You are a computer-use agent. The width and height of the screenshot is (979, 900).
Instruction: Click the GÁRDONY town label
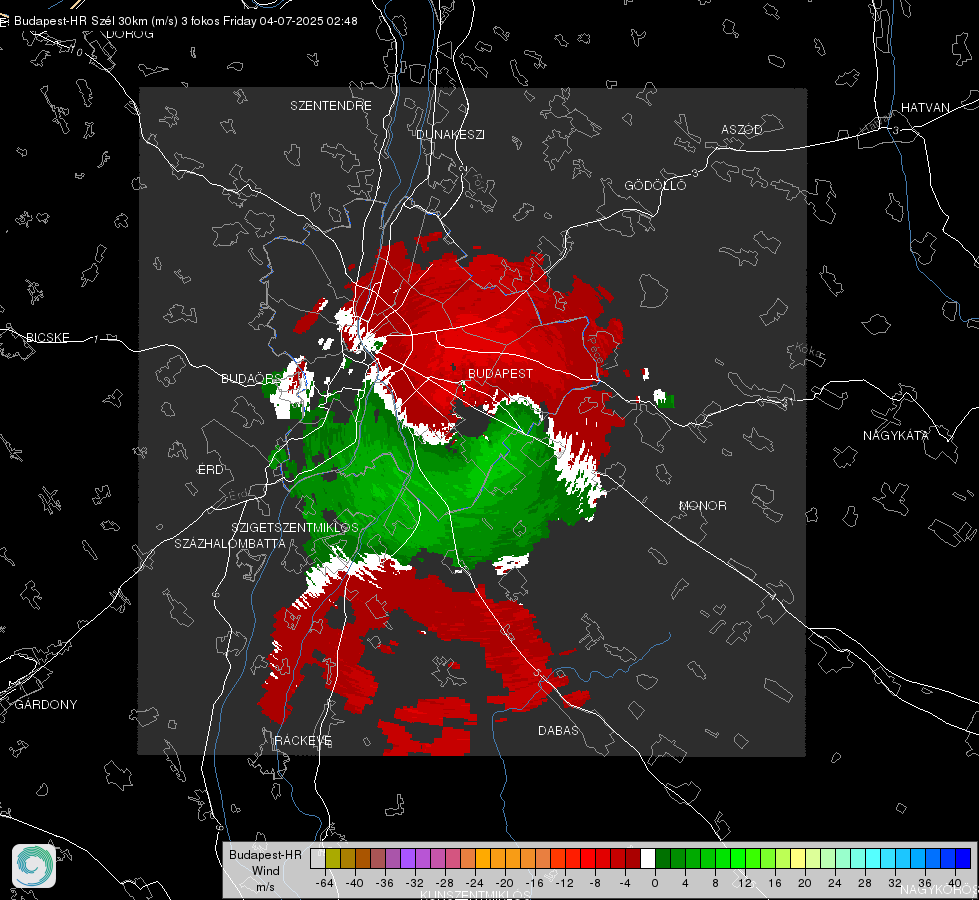pyautogui.click(x=46, y=705)
